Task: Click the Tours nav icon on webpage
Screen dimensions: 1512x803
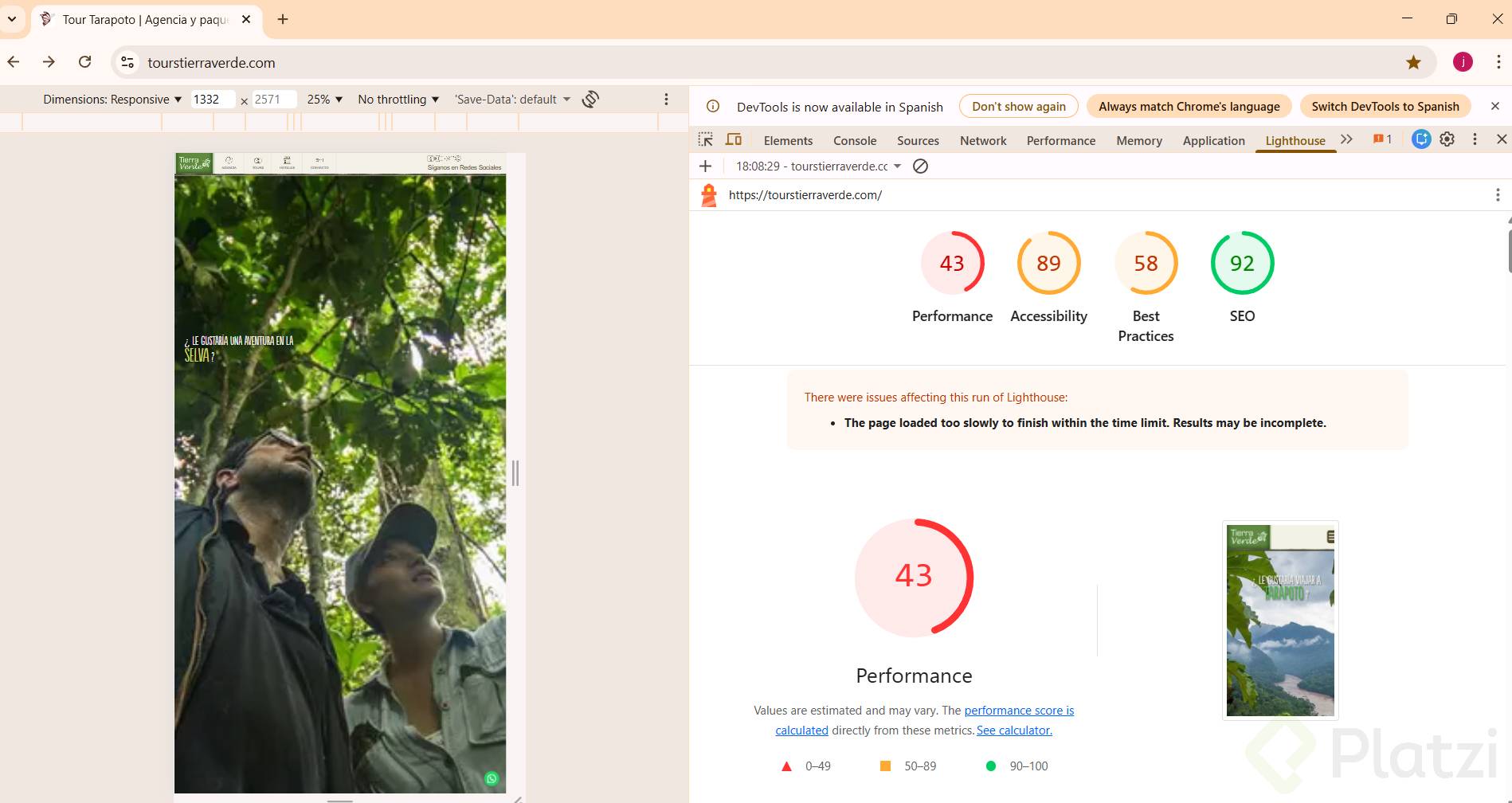Action: (258, 163)
